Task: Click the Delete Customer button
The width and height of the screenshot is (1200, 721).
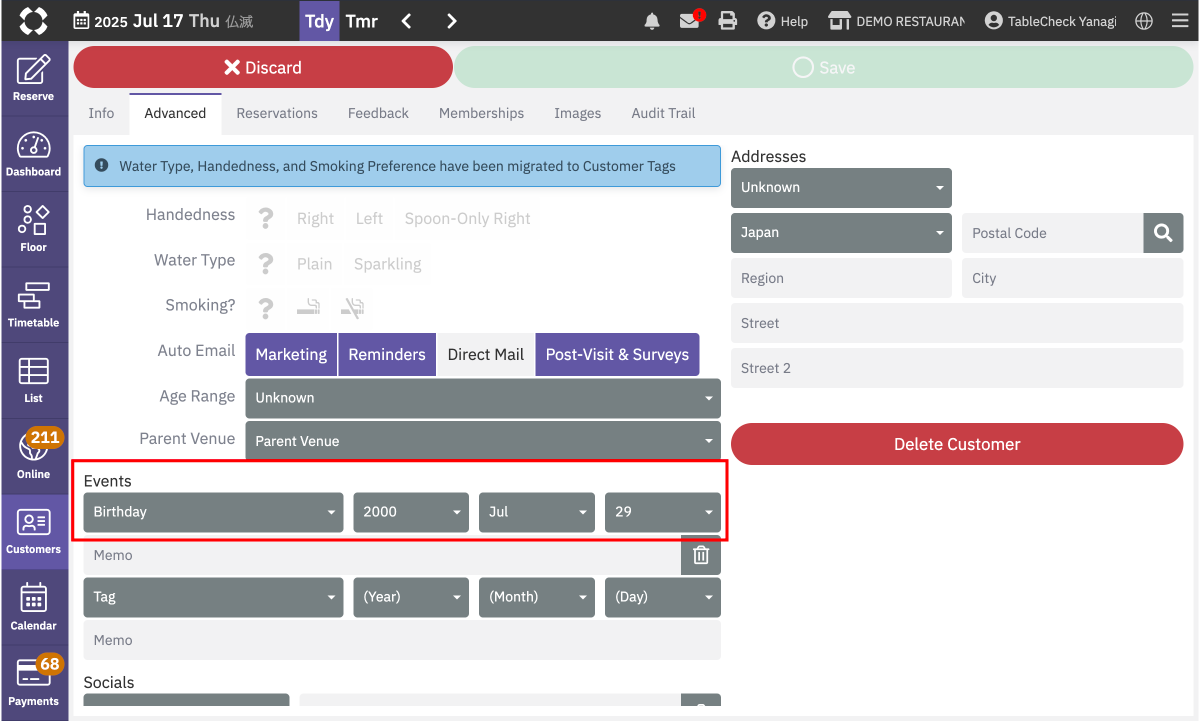Action: [957, 444]
